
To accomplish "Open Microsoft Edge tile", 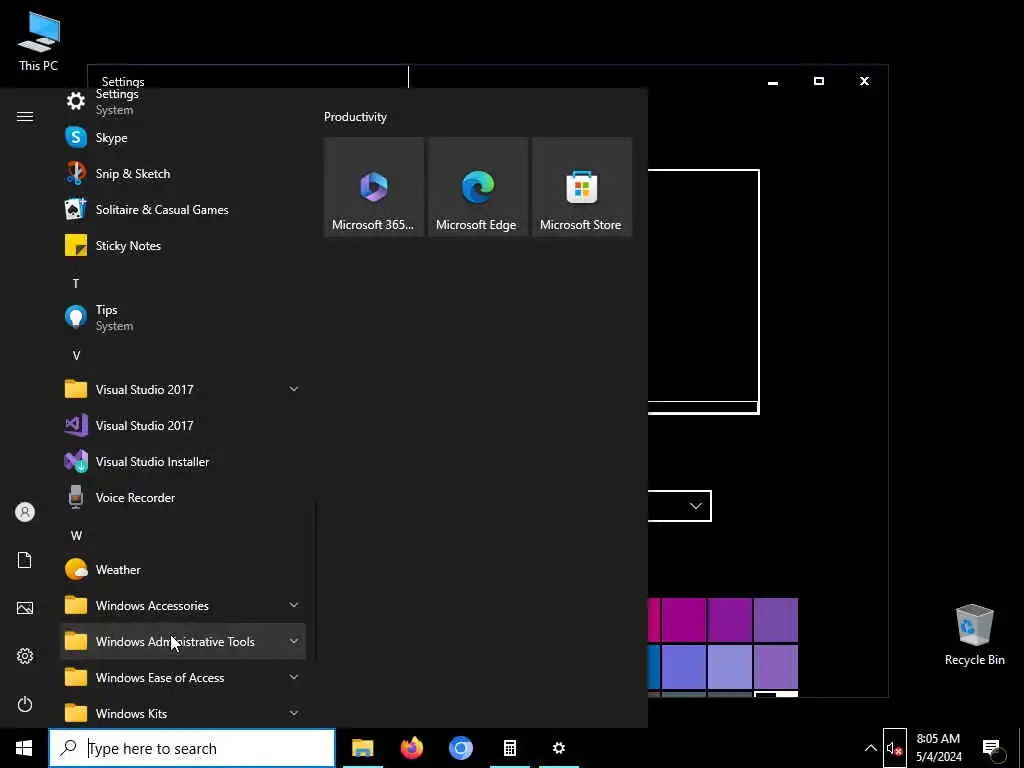I will click(x=477, y=187).
